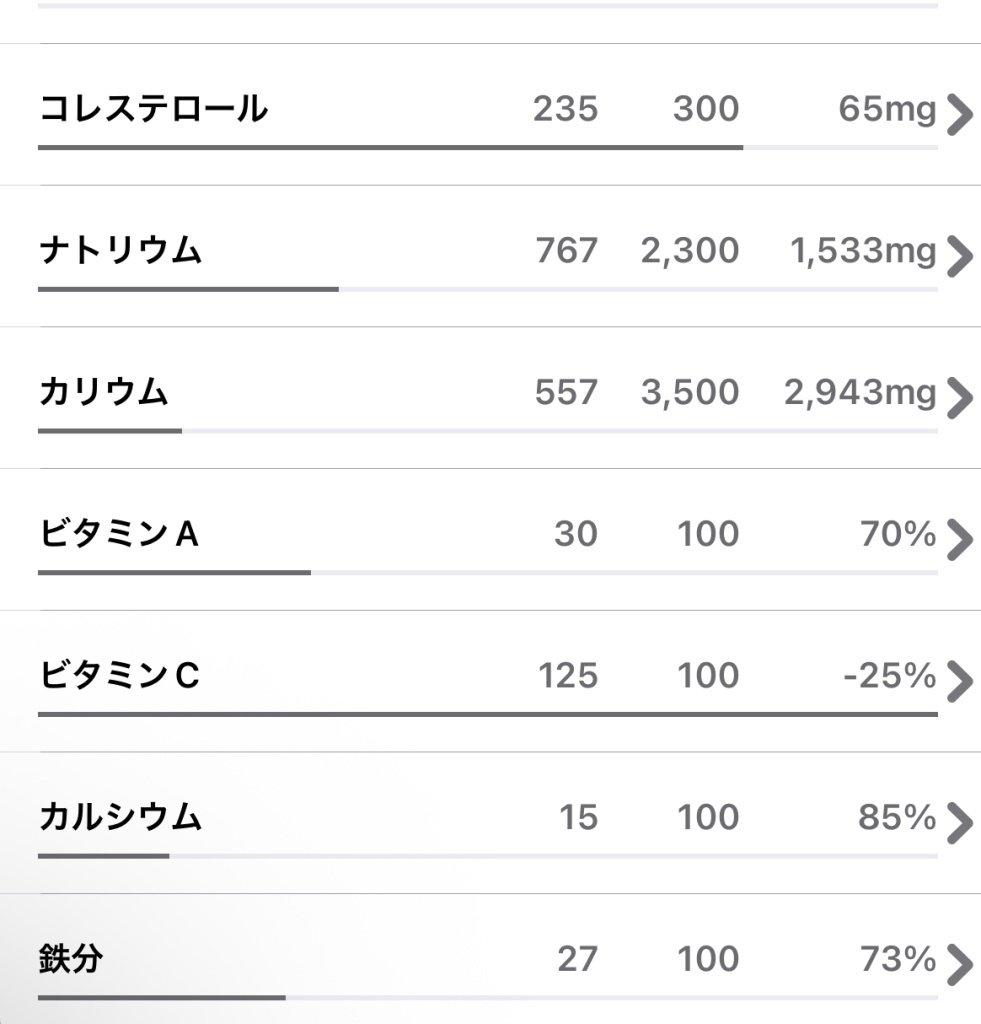Click the 65mg remaining cholesterol value
The height and width of the screenshot is (1024, 981).
point(888,109)
